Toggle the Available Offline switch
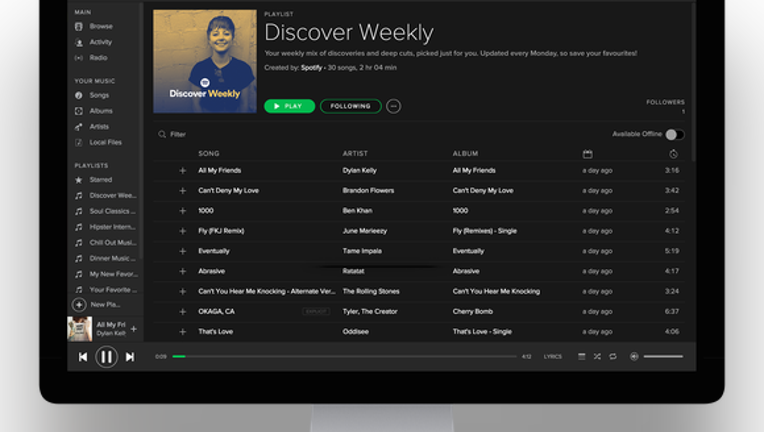The width and height of the screenshot is (764, 432). coord(675,134)
